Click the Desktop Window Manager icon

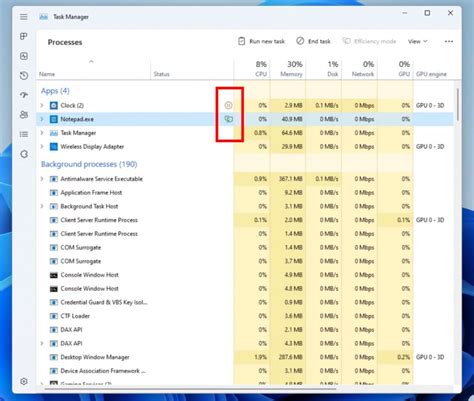tap(53, 357)
